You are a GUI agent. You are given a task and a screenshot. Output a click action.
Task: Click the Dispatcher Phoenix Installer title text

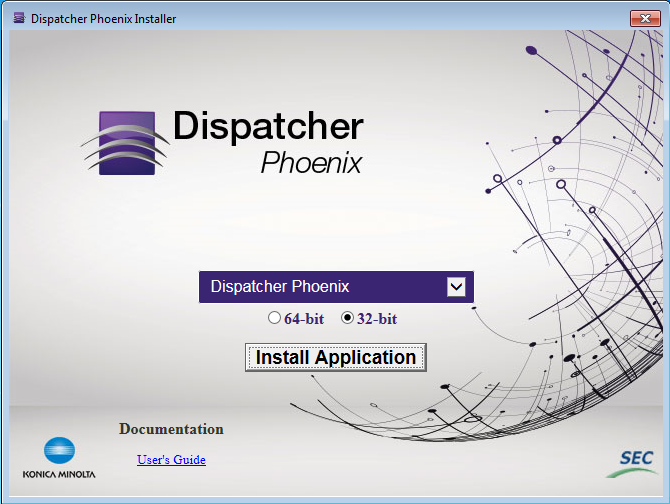pyautogui.click(x=104, y=19)
